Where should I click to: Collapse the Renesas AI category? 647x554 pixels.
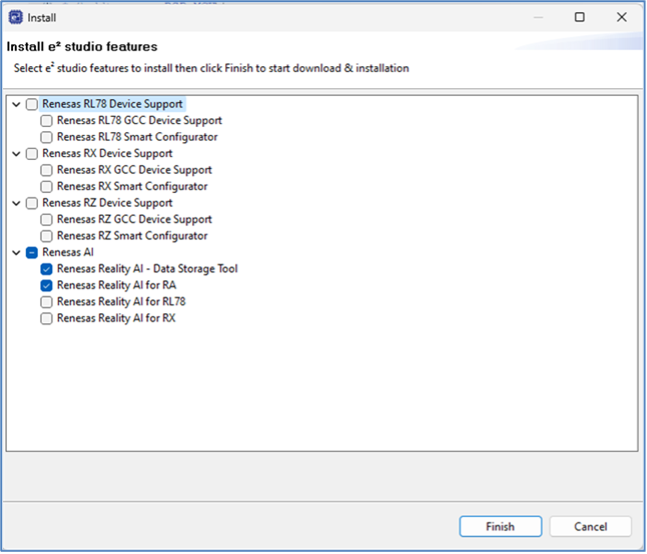click(x=17, y=253)
